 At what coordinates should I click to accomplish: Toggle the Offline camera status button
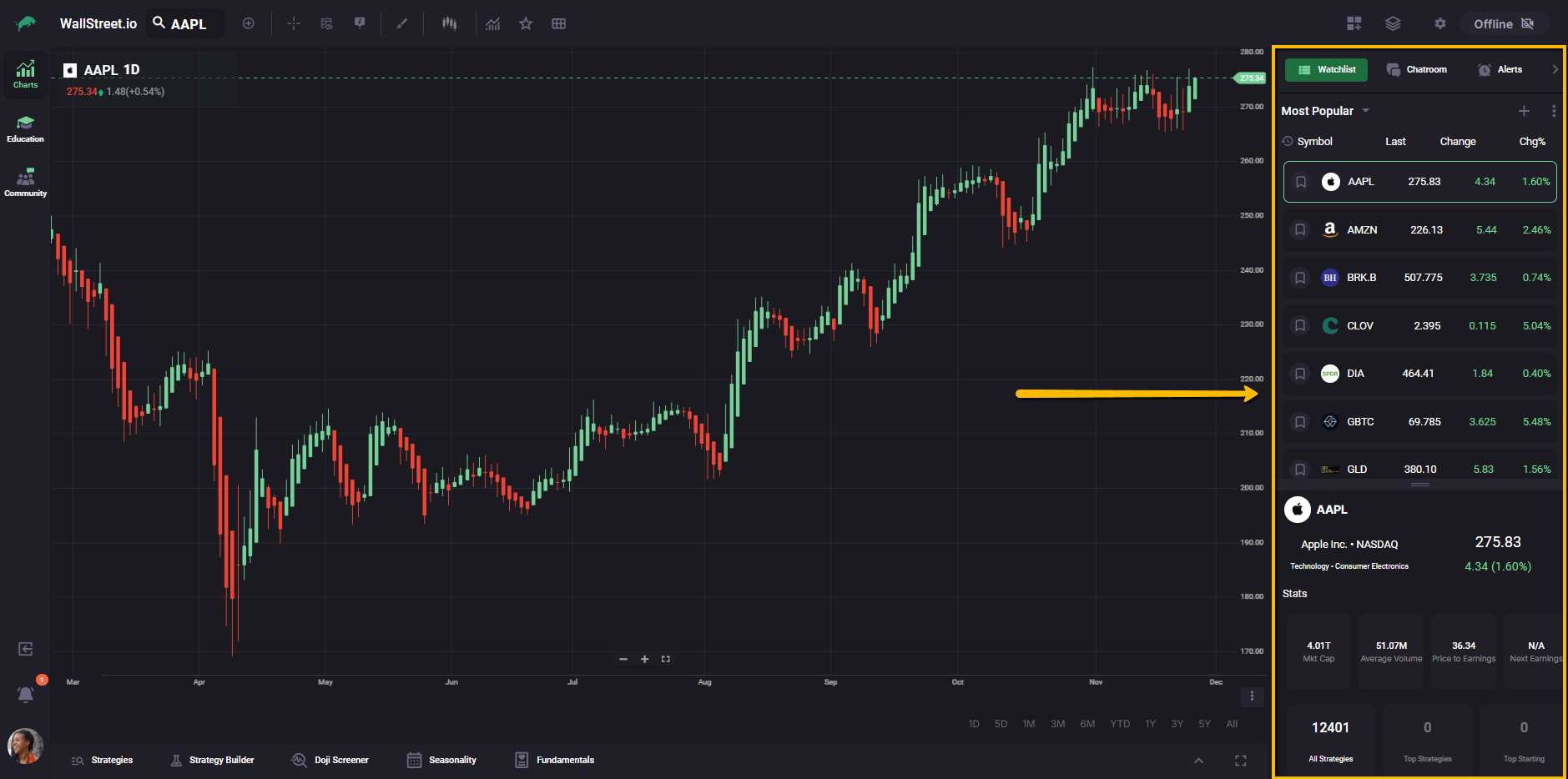[1504, 23]
